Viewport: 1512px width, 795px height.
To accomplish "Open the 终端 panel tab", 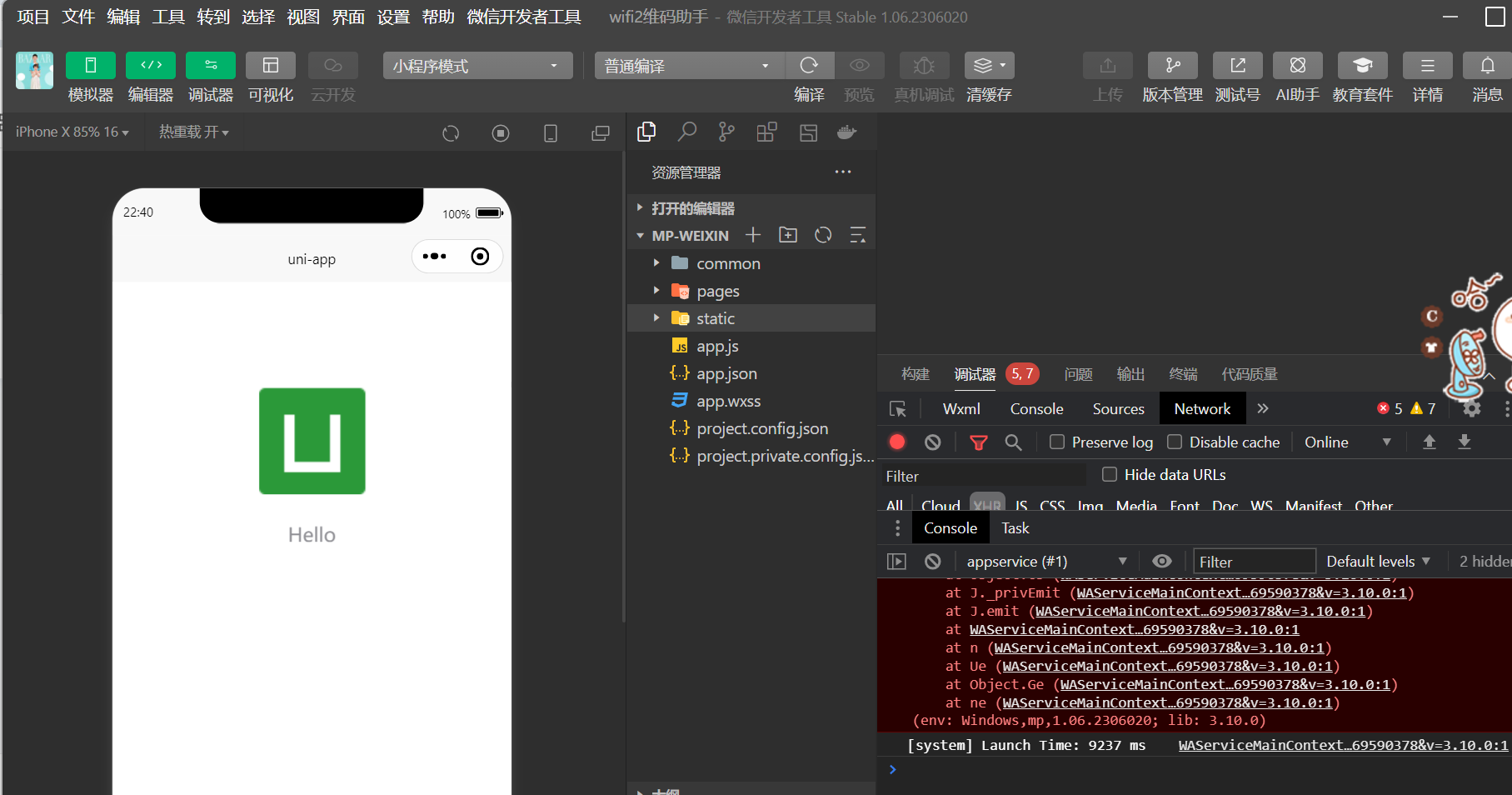I will 1183,374.
